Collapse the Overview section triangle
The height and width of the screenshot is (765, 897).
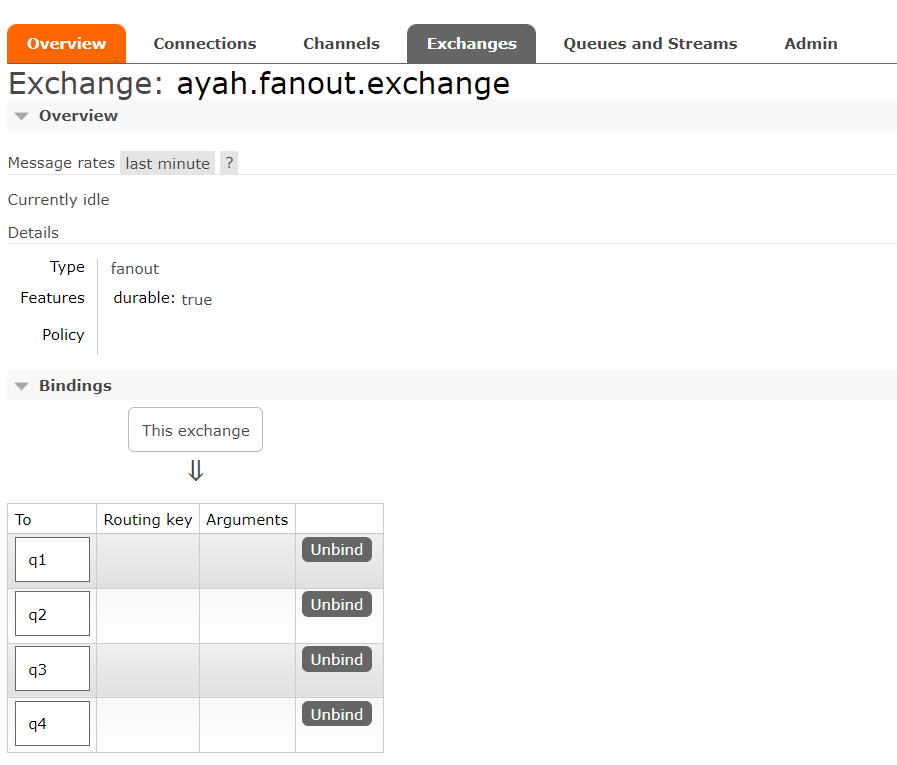[x=22, y=116]
